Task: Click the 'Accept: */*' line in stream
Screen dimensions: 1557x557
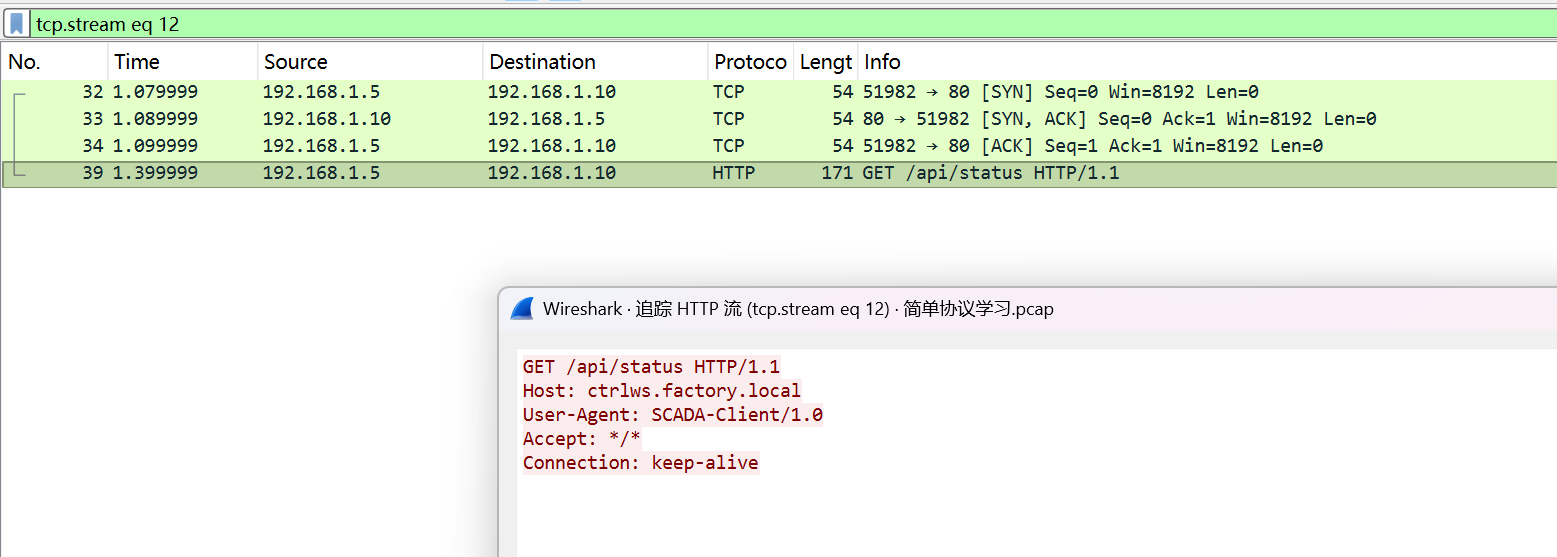Action: click(x=581, y=439)
